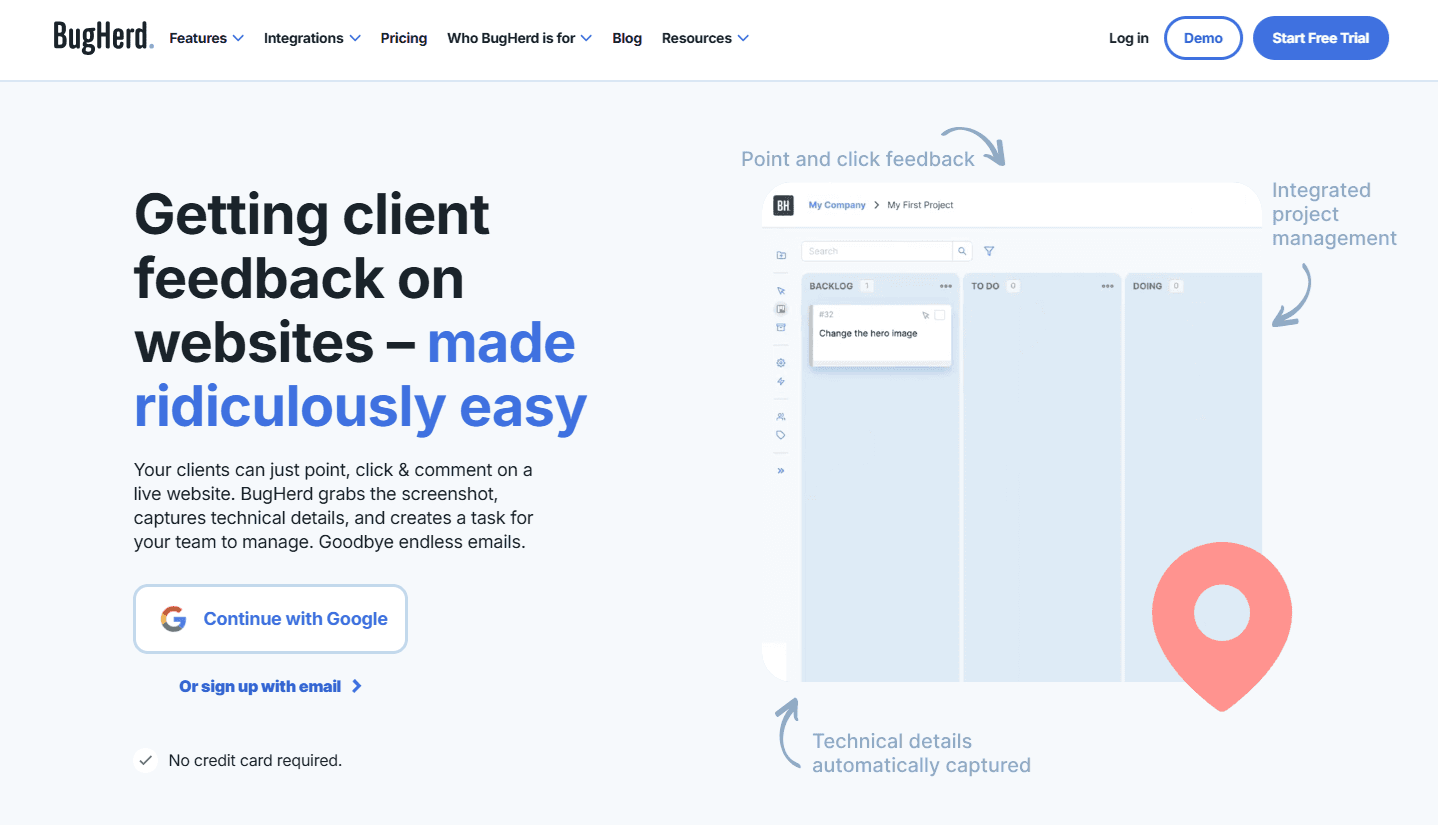This screenshot has width=1438, height=825.
Task: Click the Google G logo
Action: (x=174, y=619)
